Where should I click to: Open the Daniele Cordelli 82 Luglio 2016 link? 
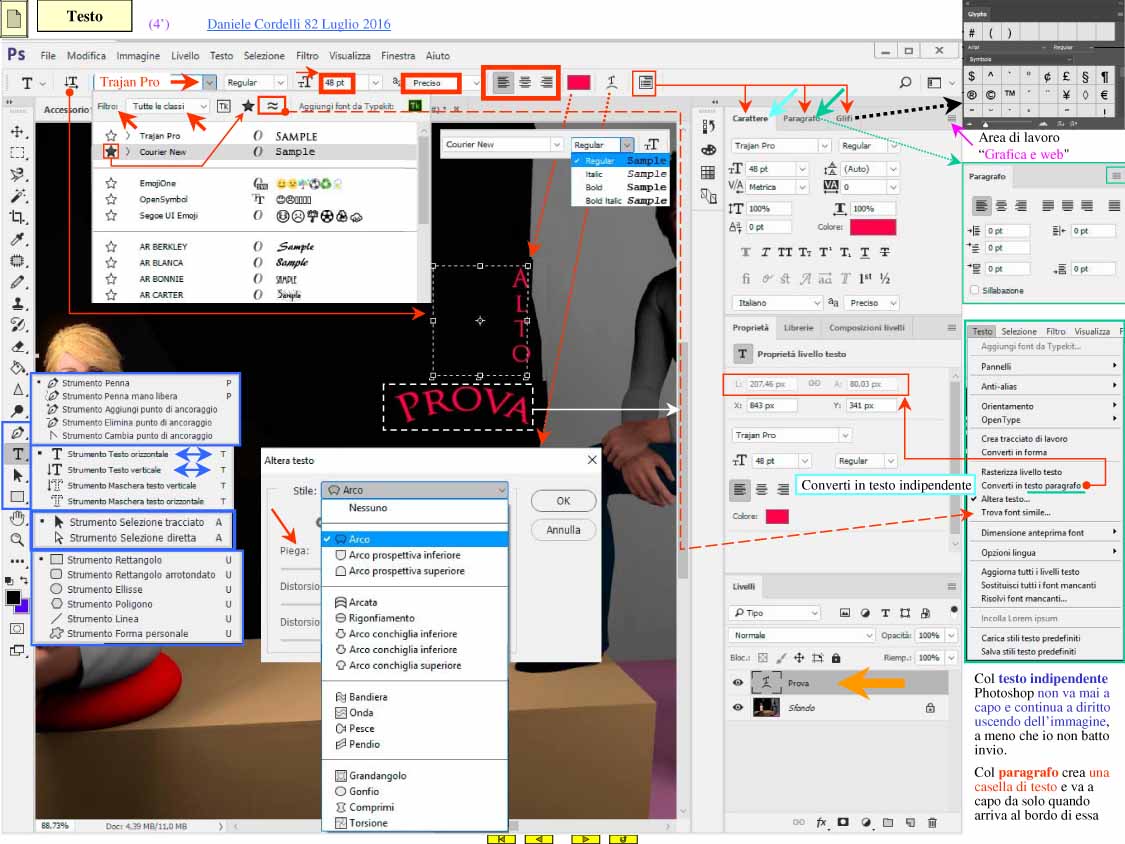tap(299, 24)
